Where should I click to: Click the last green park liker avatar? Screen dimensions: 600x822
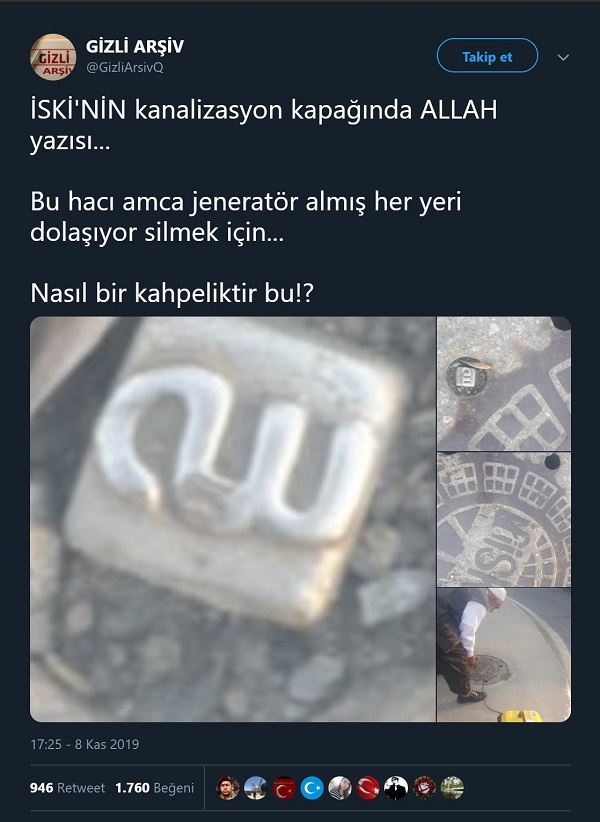tap(452, 787)
